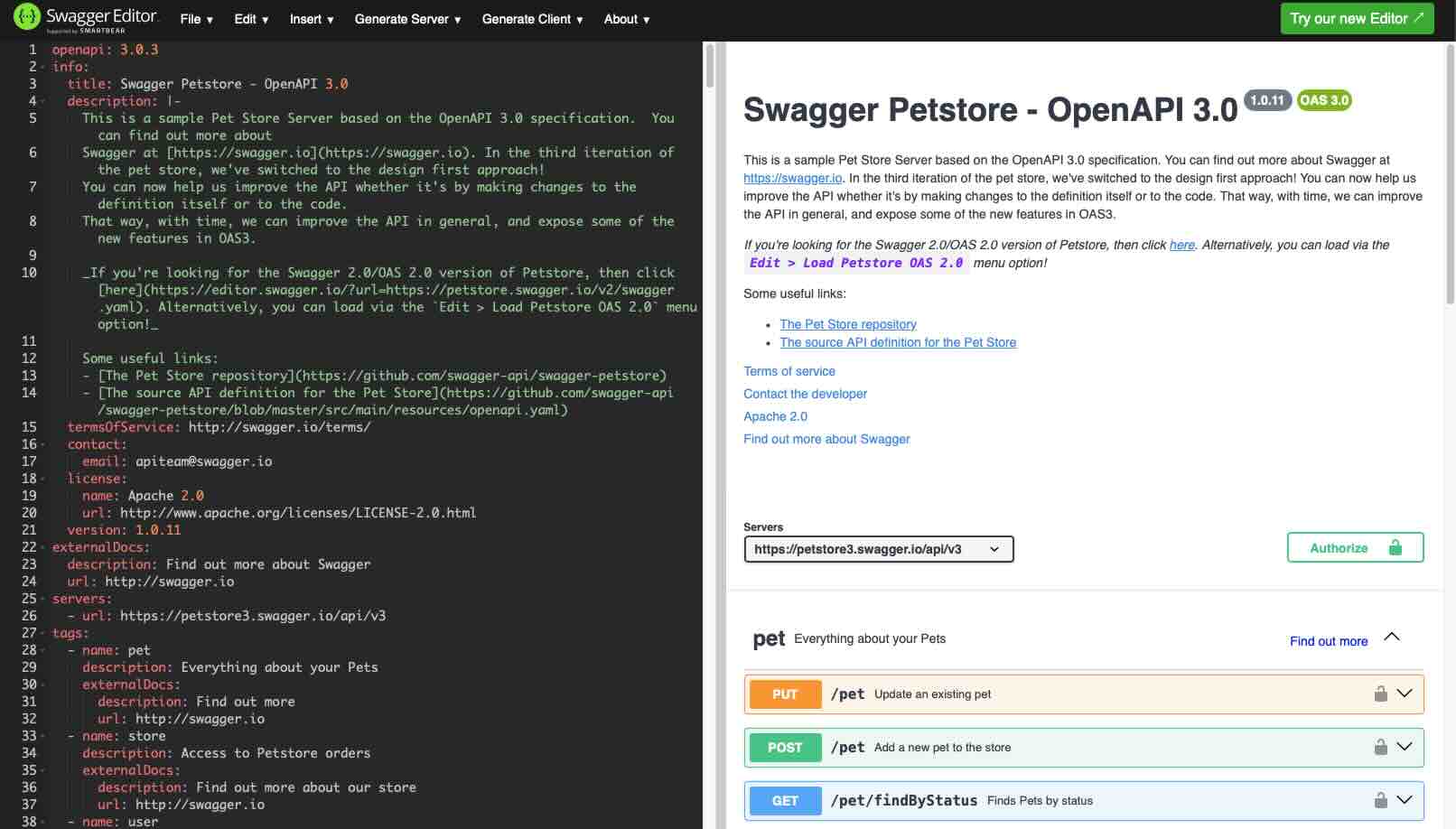Viewport: 1456px width, 829px height.
Task: Click the OAS 3.0 badge
Action: coord(1324,100)
